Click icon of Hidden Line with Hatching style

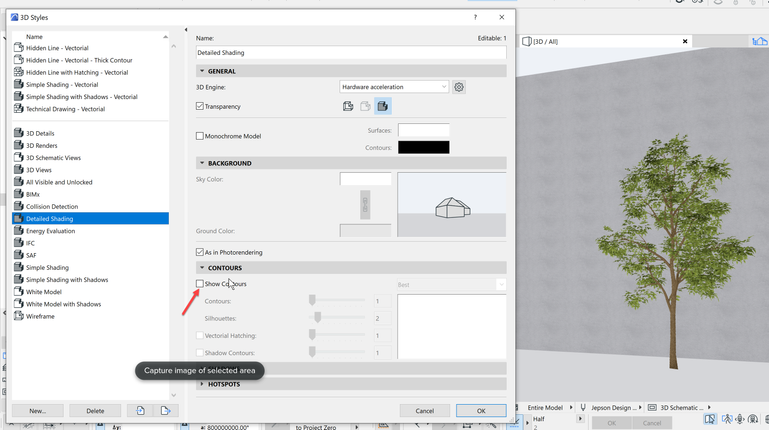(x=19, y=72)
